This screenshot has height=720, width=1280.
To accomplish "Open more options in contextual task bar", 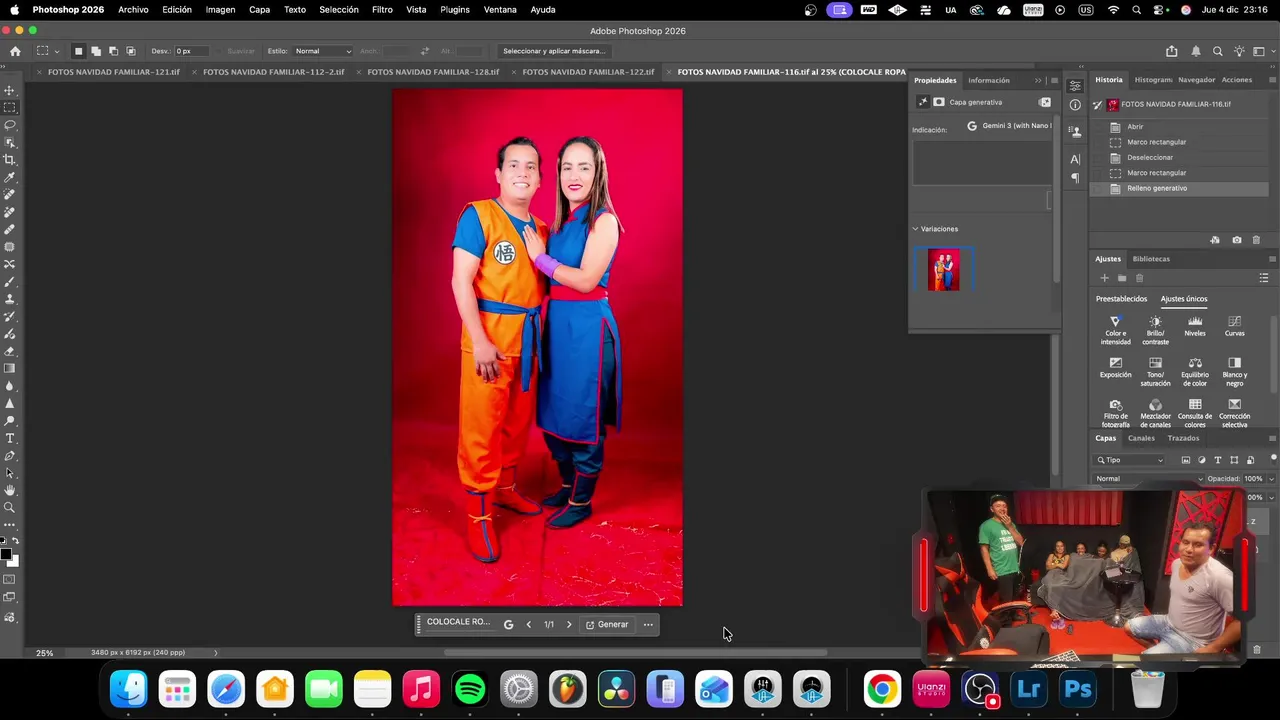I will 648,625.
